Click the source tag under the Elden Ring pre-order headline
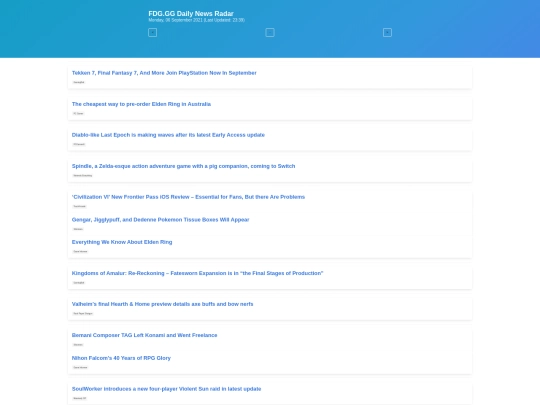Screen dimensions: 540x405 click(x=78, y=113)
